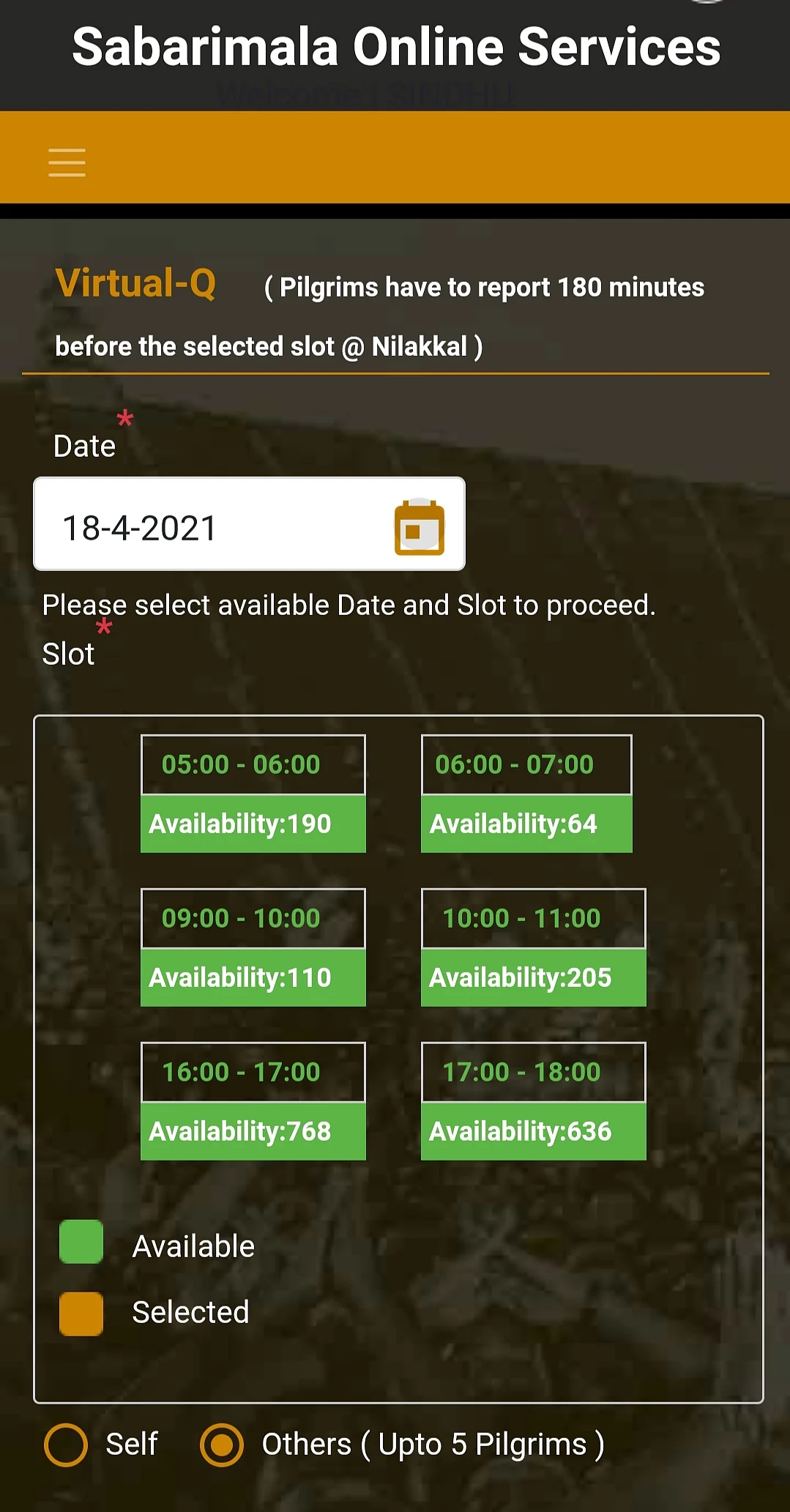Select Others (Upto 5 Pilgrims) radio button
The height and width of the screenshot is (1512, 790).
click(222, 1445)
